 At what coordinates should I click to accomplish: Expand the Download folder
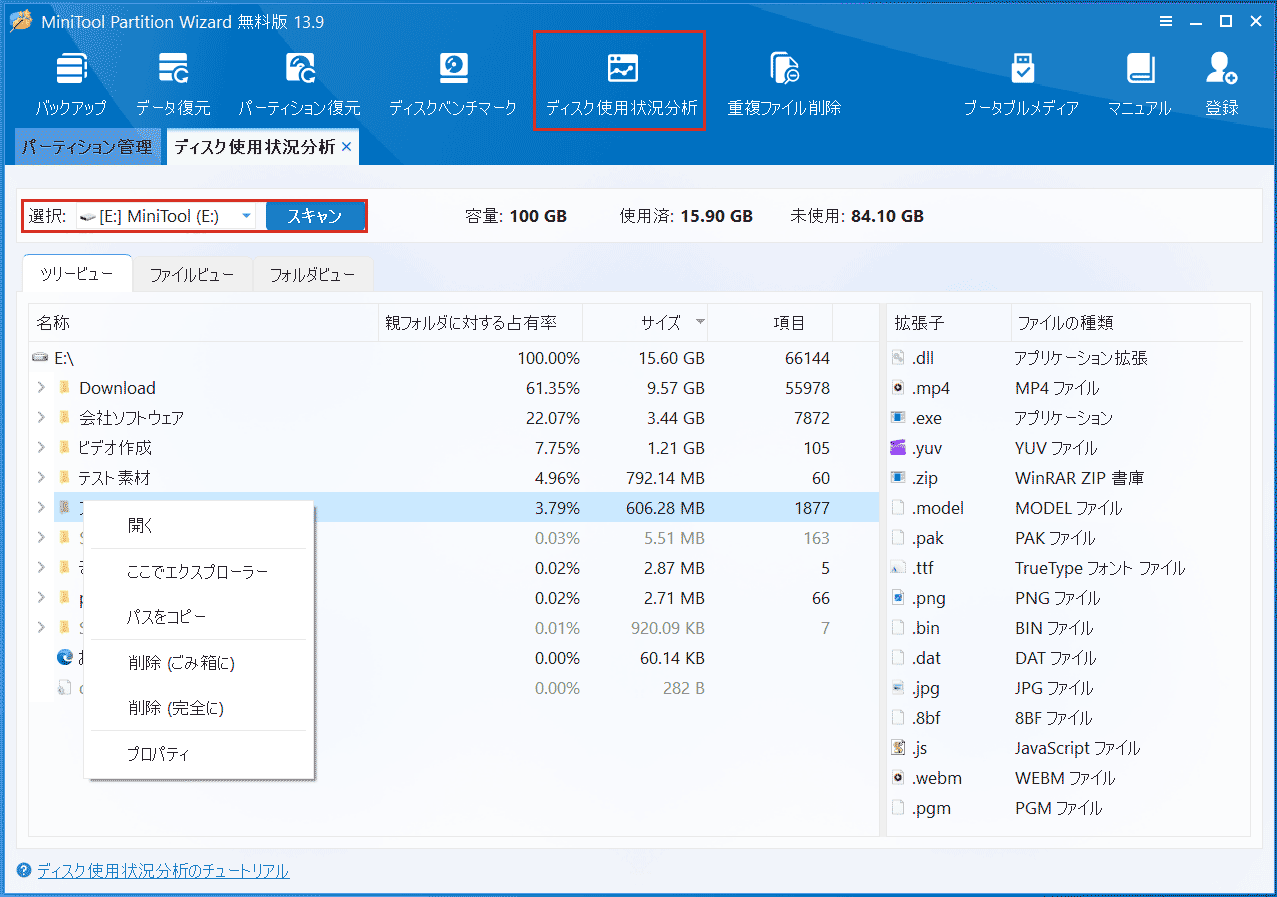click(x=41, y=388)
